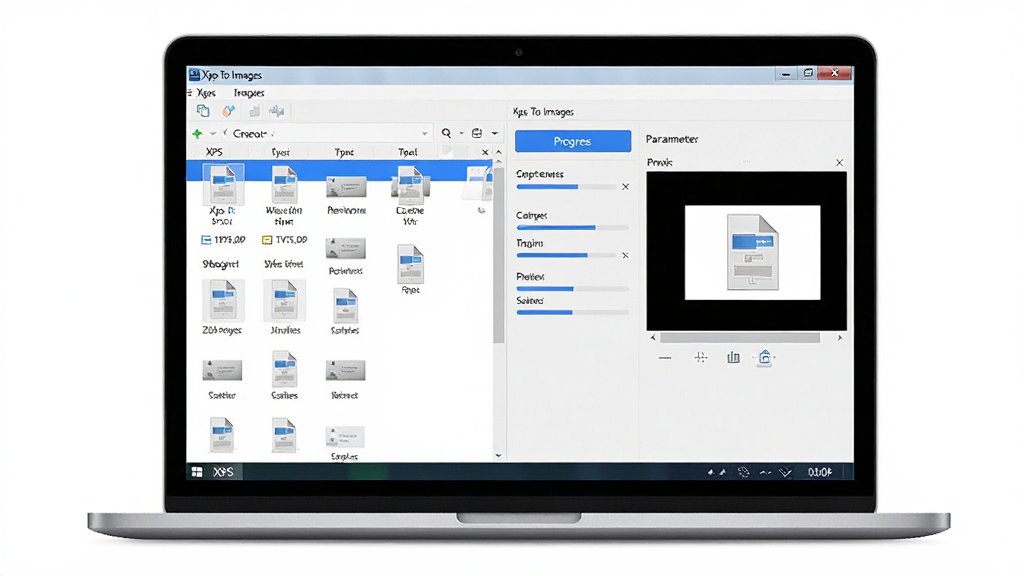Close the preview pane with its X
This screenshot has width=1024, height=576.
(839, 162)
